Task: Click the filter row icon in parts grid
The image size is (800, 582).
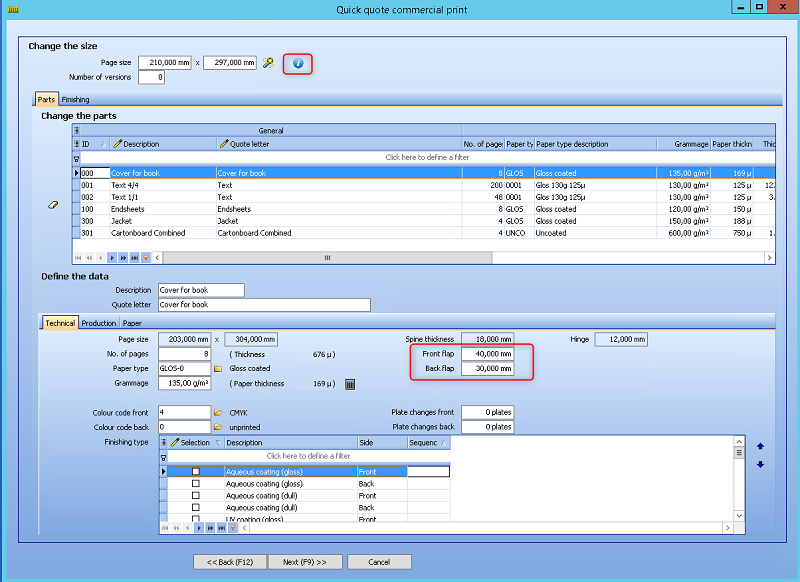Action: tap(77, 159)
